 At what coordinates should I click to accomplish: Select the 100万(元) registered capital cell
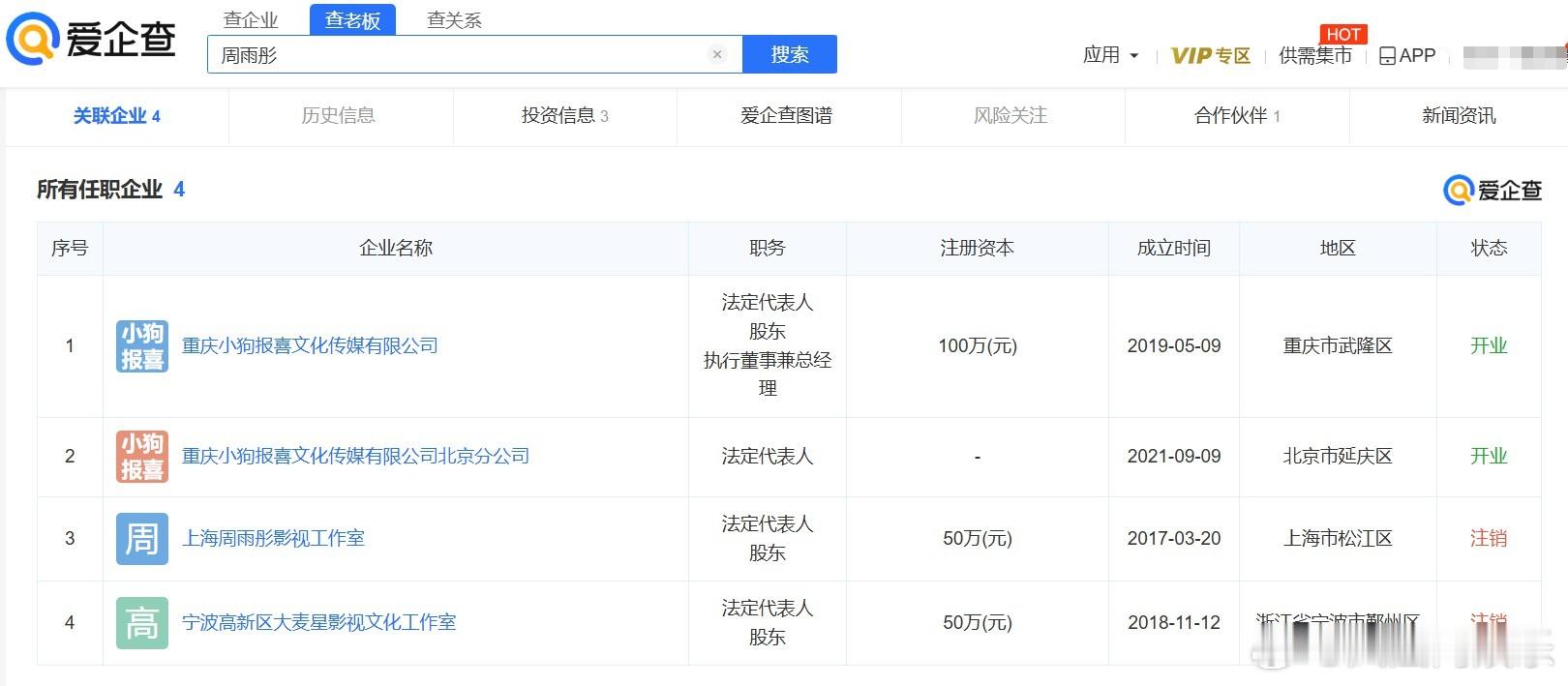[978, 346]
